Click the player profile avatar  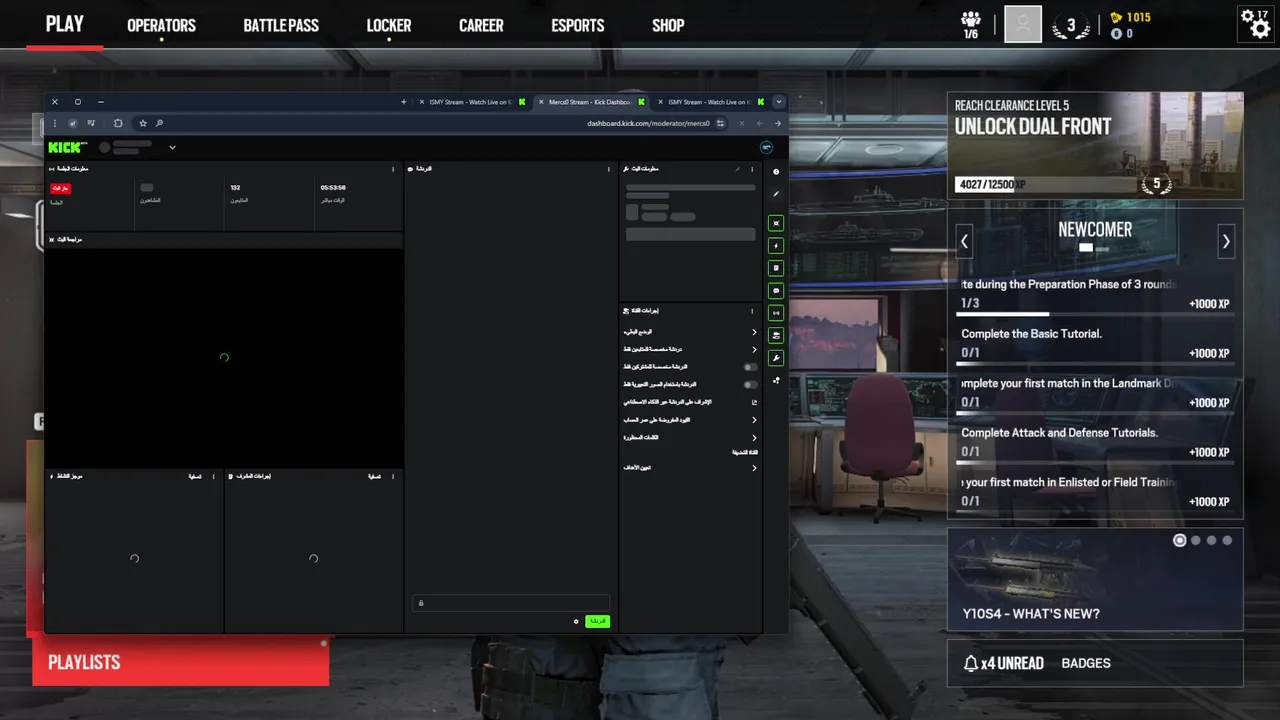[x=1023, y=24]
